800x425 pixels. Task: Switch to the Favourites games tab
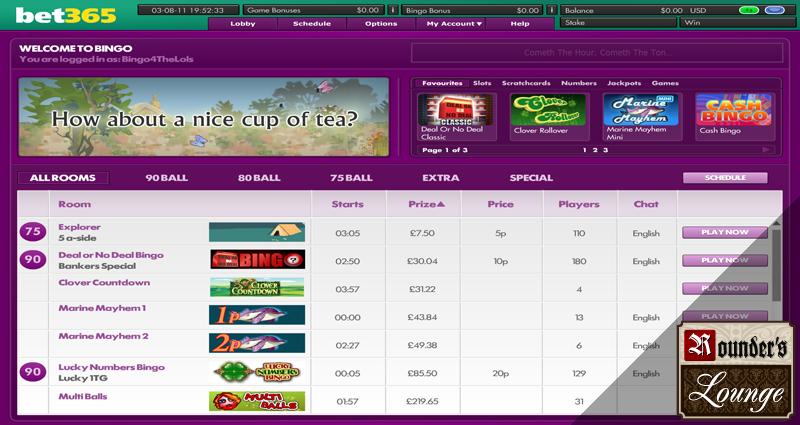(442, 83)
